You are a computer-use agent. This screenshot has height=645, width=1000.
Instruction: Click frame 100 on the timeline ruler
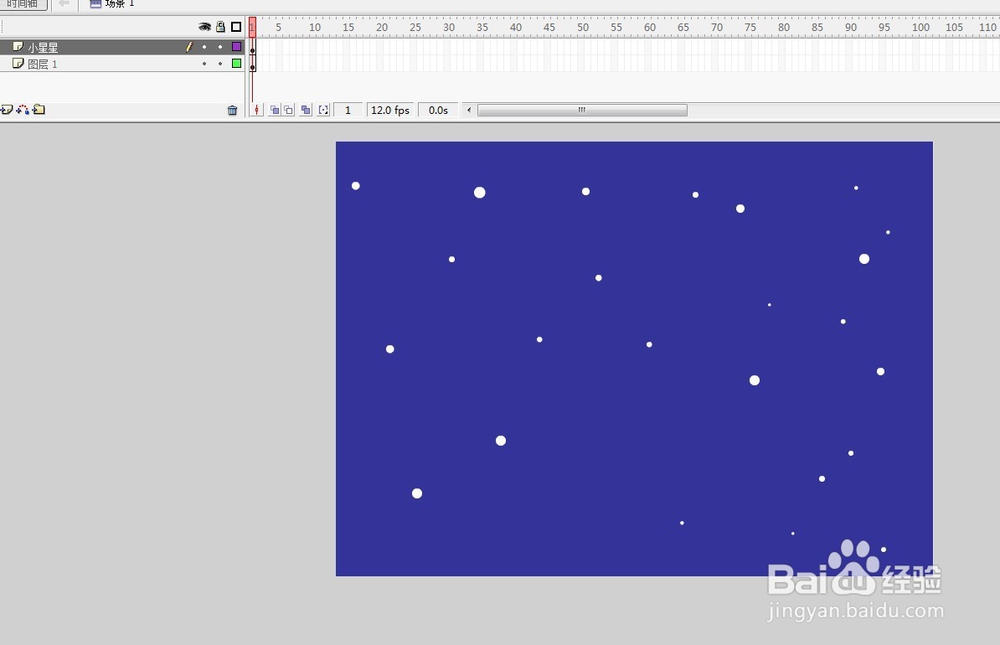click(920, 27)
